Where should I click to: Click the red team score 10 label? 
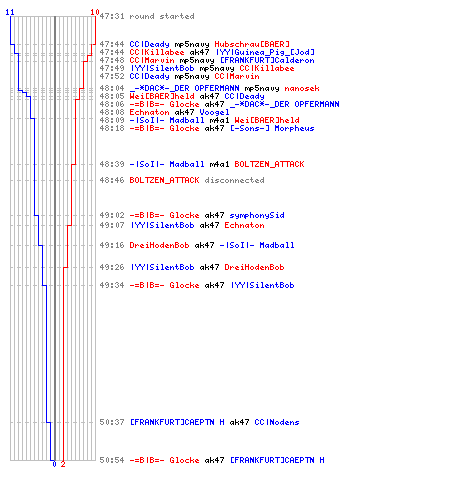click(x=95, y=12)
